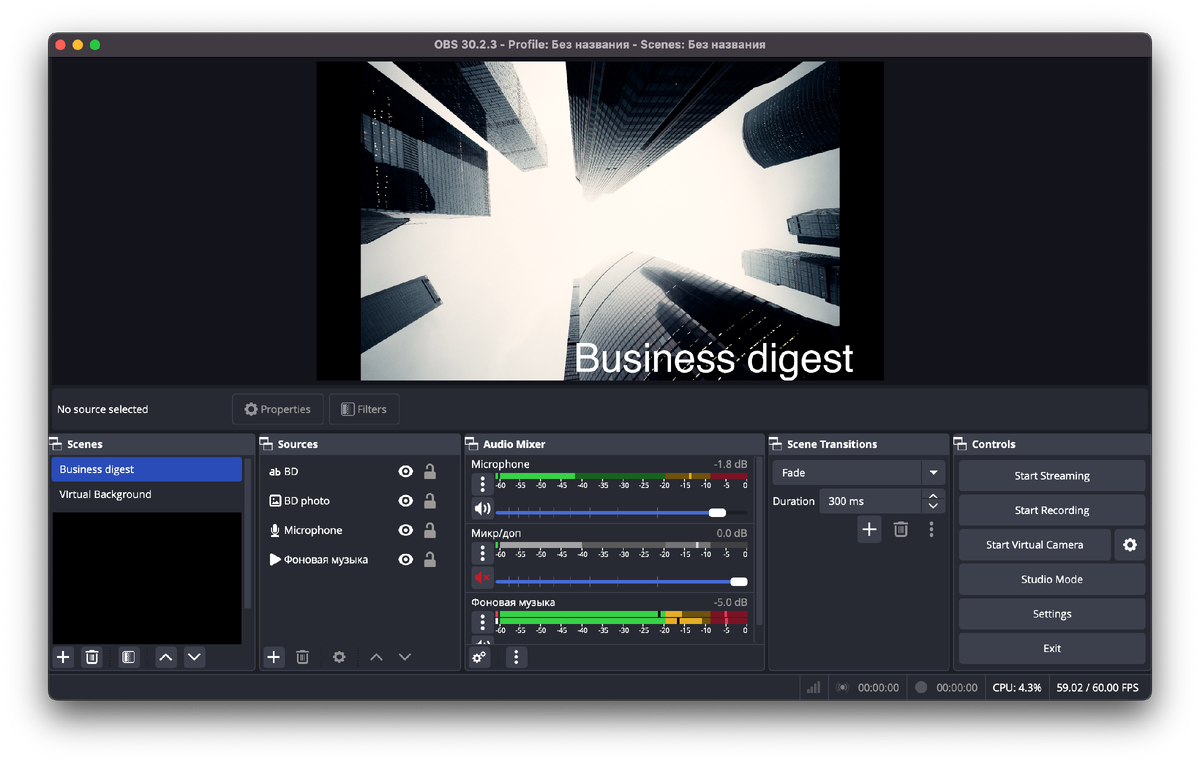Delete source via Sources trash icon
Image resolution: width=1200 pixels, height=764 pixels.
[302, 657]
